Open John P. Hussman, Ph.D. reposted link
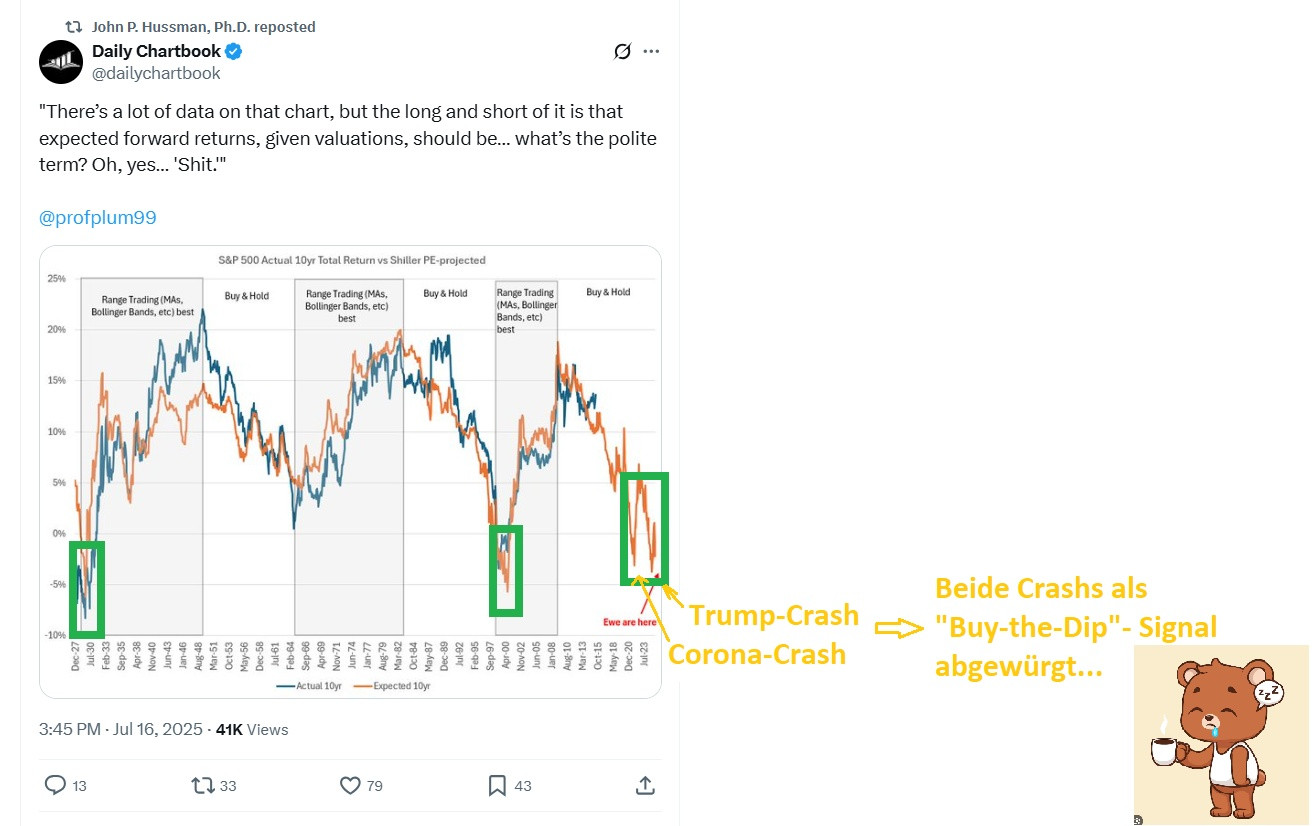The image size is (1312, 826). coord(204,27)
